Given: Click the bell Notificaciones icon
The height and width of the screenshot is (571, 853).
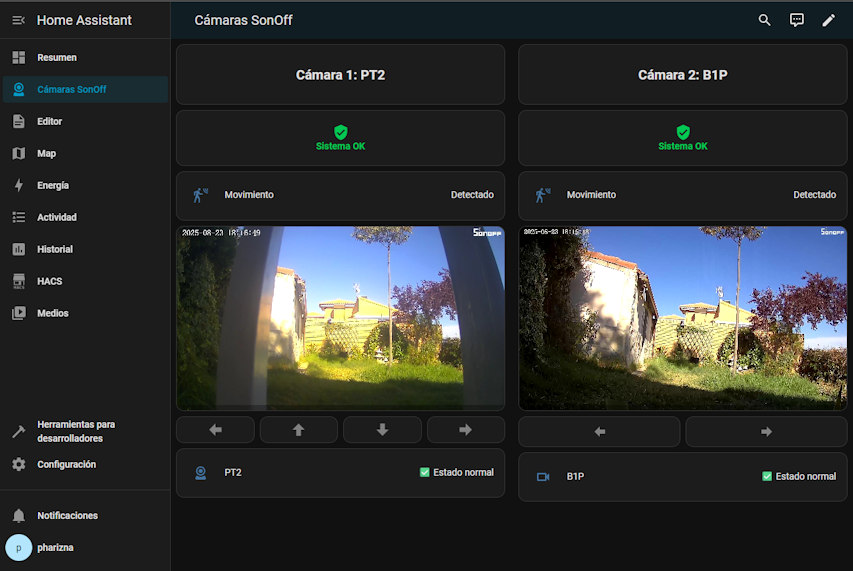Looking at the screenshot, I should [x=18, y=516].
